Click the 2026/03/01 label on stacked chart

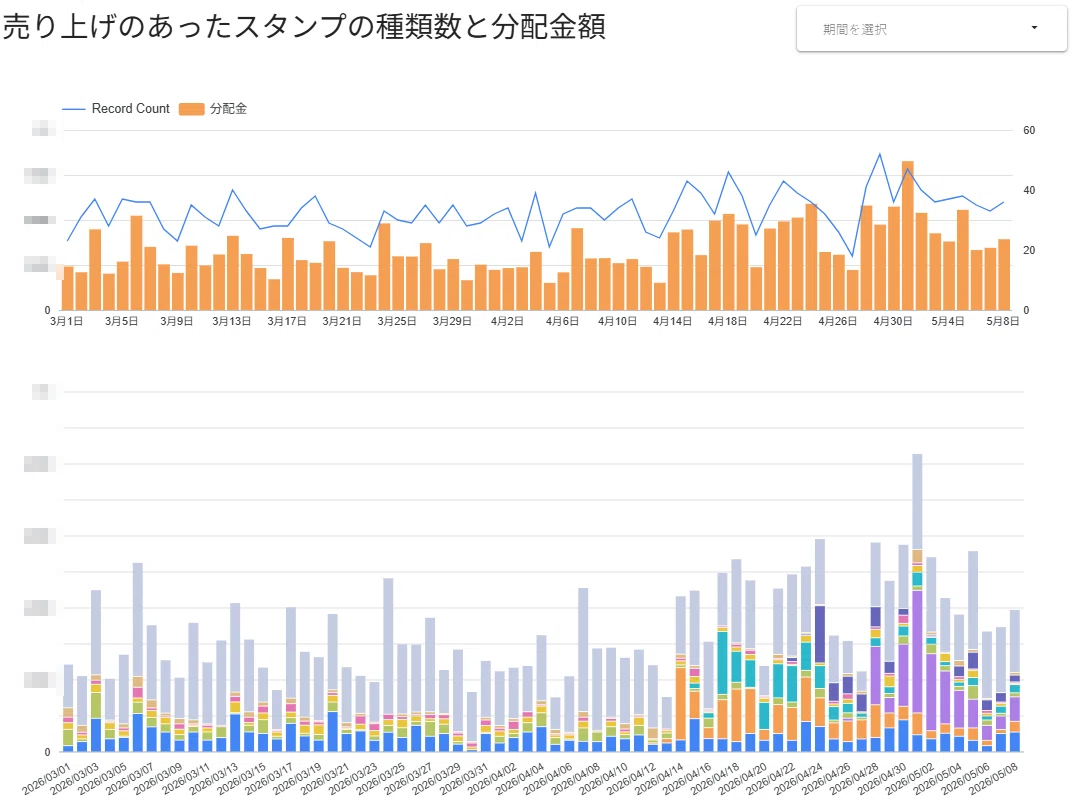click(x=46, y=779)
